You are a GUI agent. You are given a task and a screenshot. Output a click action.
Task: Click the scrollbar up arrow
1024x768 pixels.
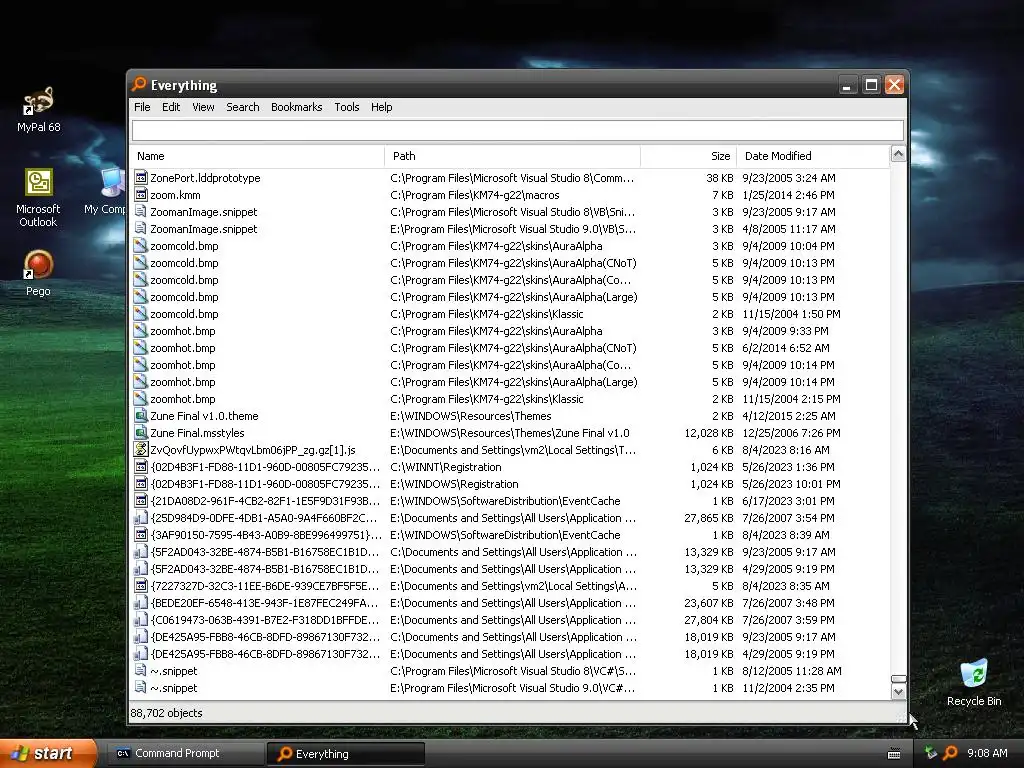pyautogui.click(x=899, y=155)
